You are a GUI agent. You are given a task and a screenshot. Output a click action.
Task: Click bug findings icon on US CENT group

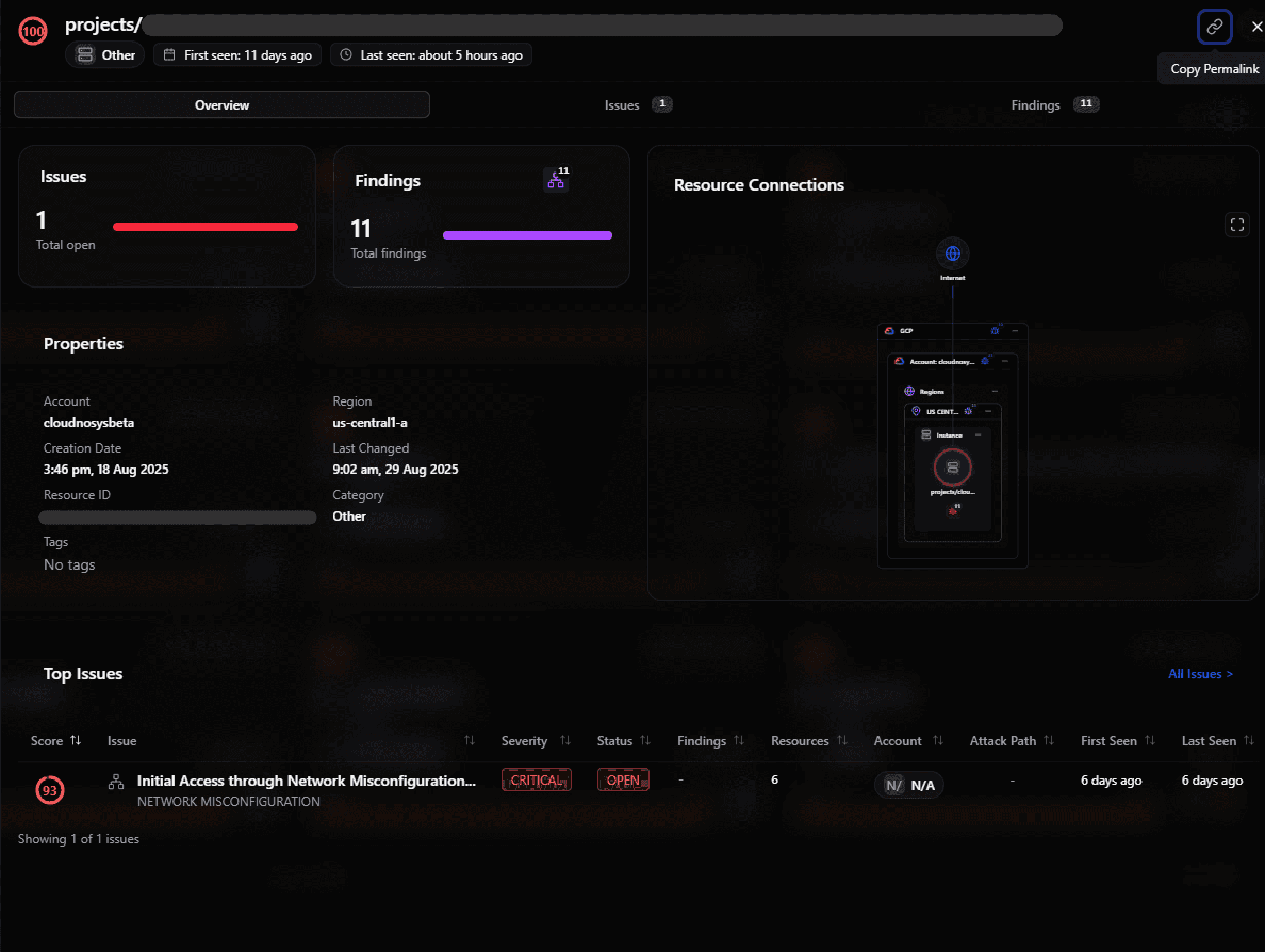click(x=968, y=411)
